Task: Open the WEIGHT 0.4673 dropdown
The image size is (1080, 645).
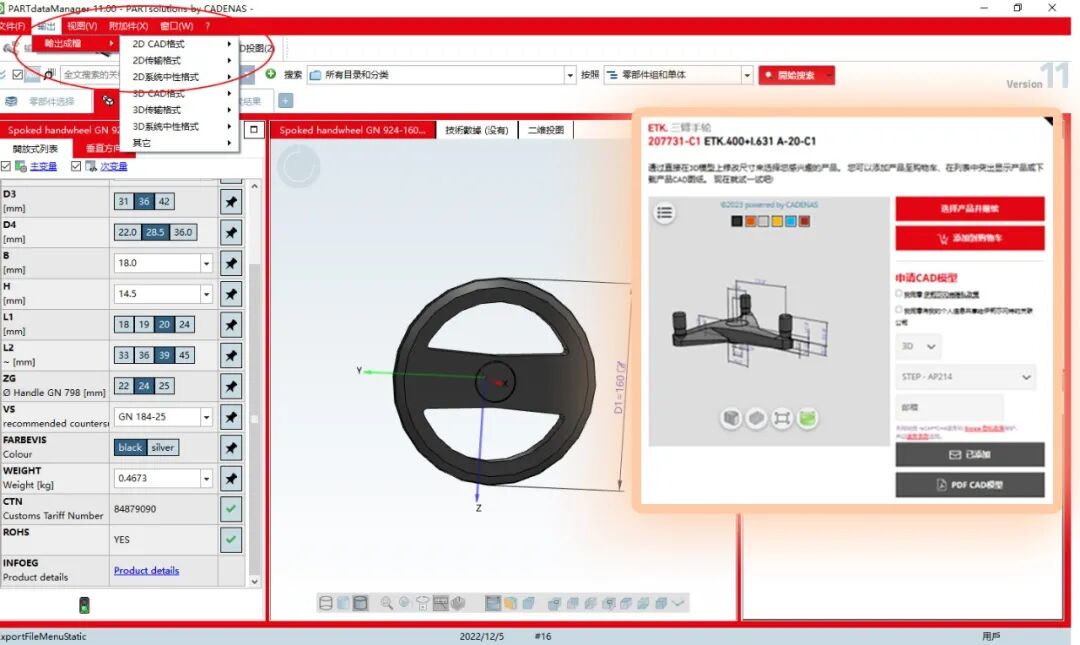Action: tap(206, 478)
